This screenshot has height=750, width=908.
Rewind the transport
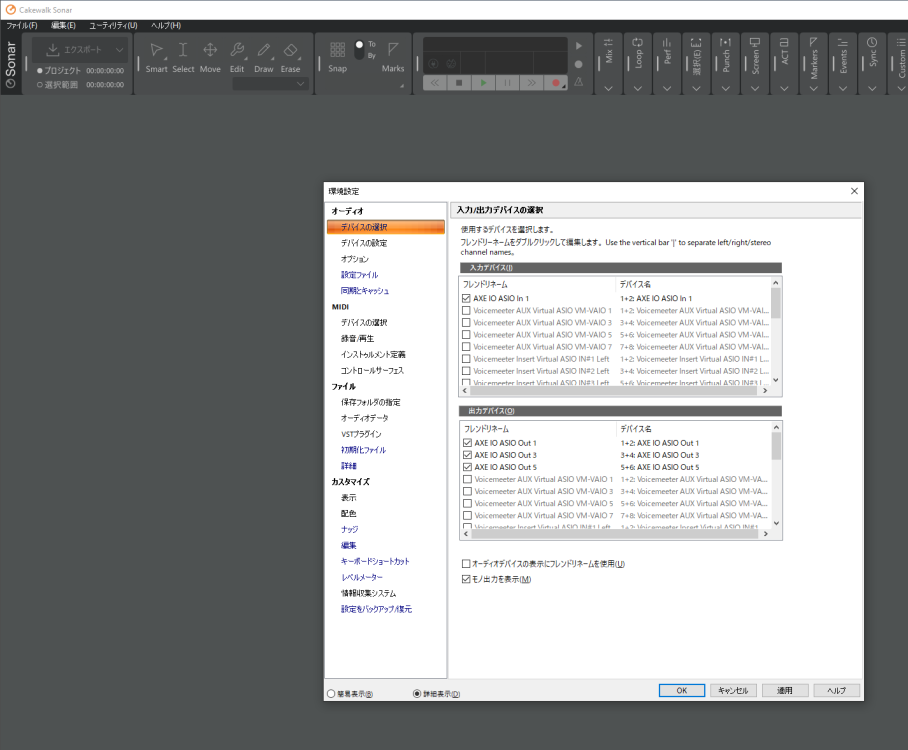click(434, 83)
